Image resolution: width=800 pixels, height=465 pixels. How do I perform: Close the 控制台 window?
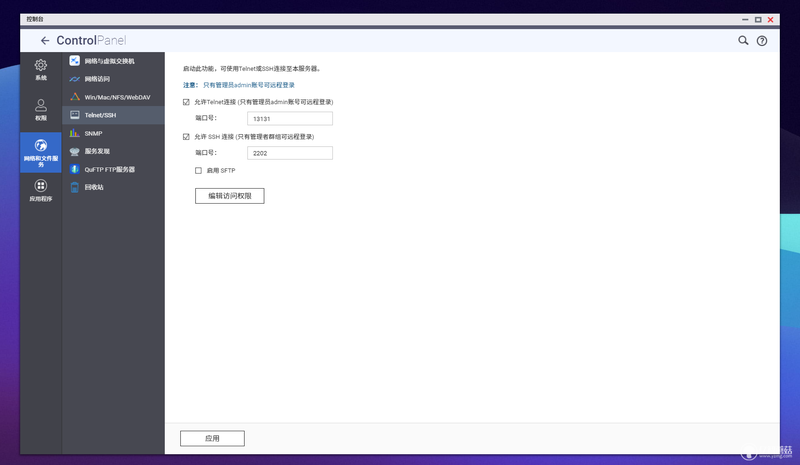[x=771, y=19]
